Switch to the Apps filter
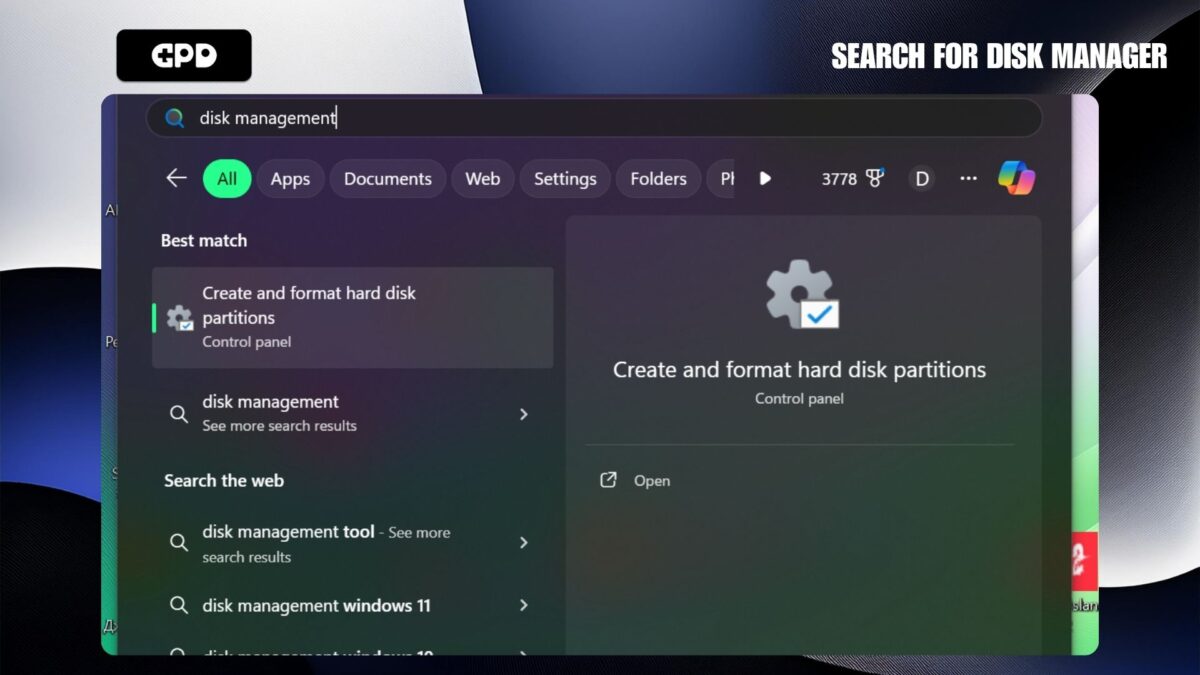The height and width of the screenshot is (675, 1200). tap(290, 178)
